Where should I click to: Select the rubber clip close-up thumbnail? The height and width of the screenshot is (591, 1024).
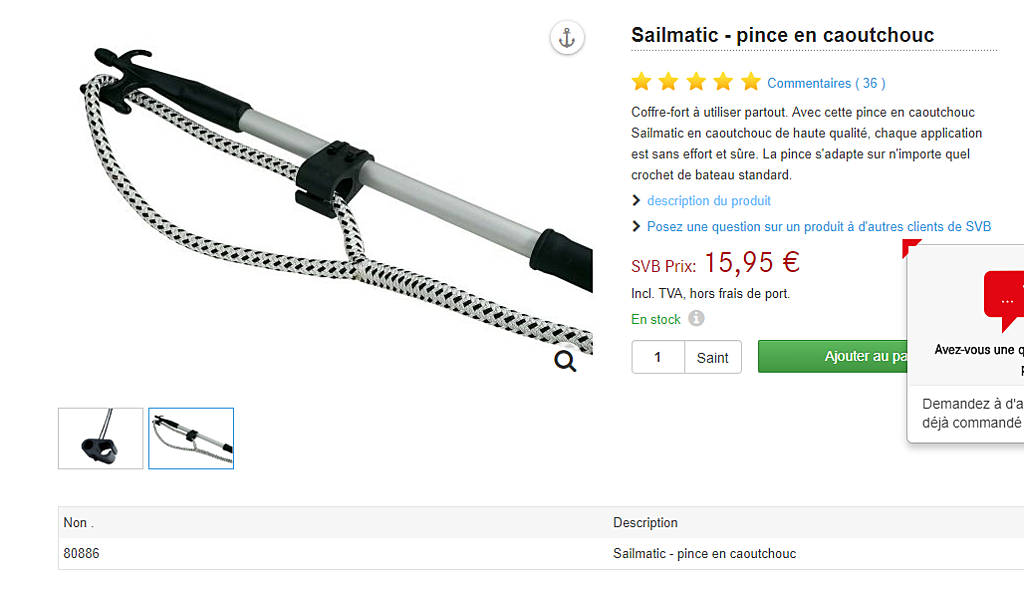point(101,438)
